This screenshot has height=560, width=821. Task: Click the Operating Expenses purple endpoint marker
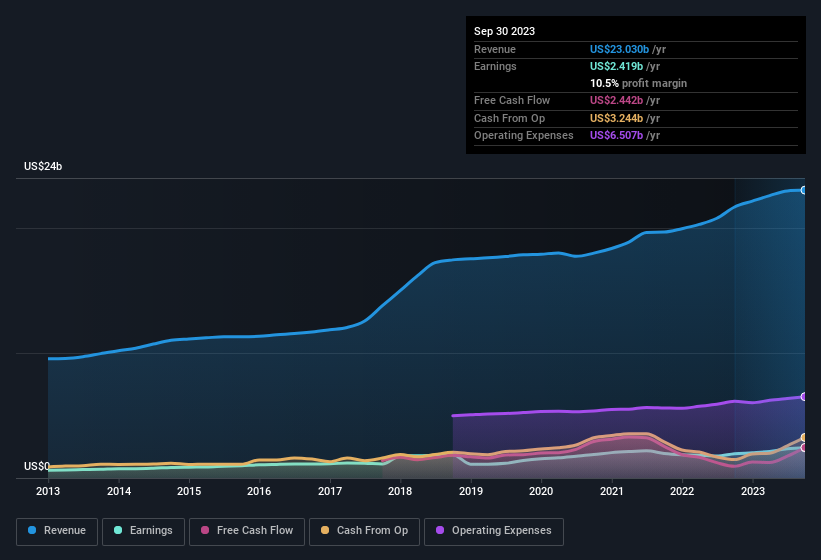tap(804, 397)
